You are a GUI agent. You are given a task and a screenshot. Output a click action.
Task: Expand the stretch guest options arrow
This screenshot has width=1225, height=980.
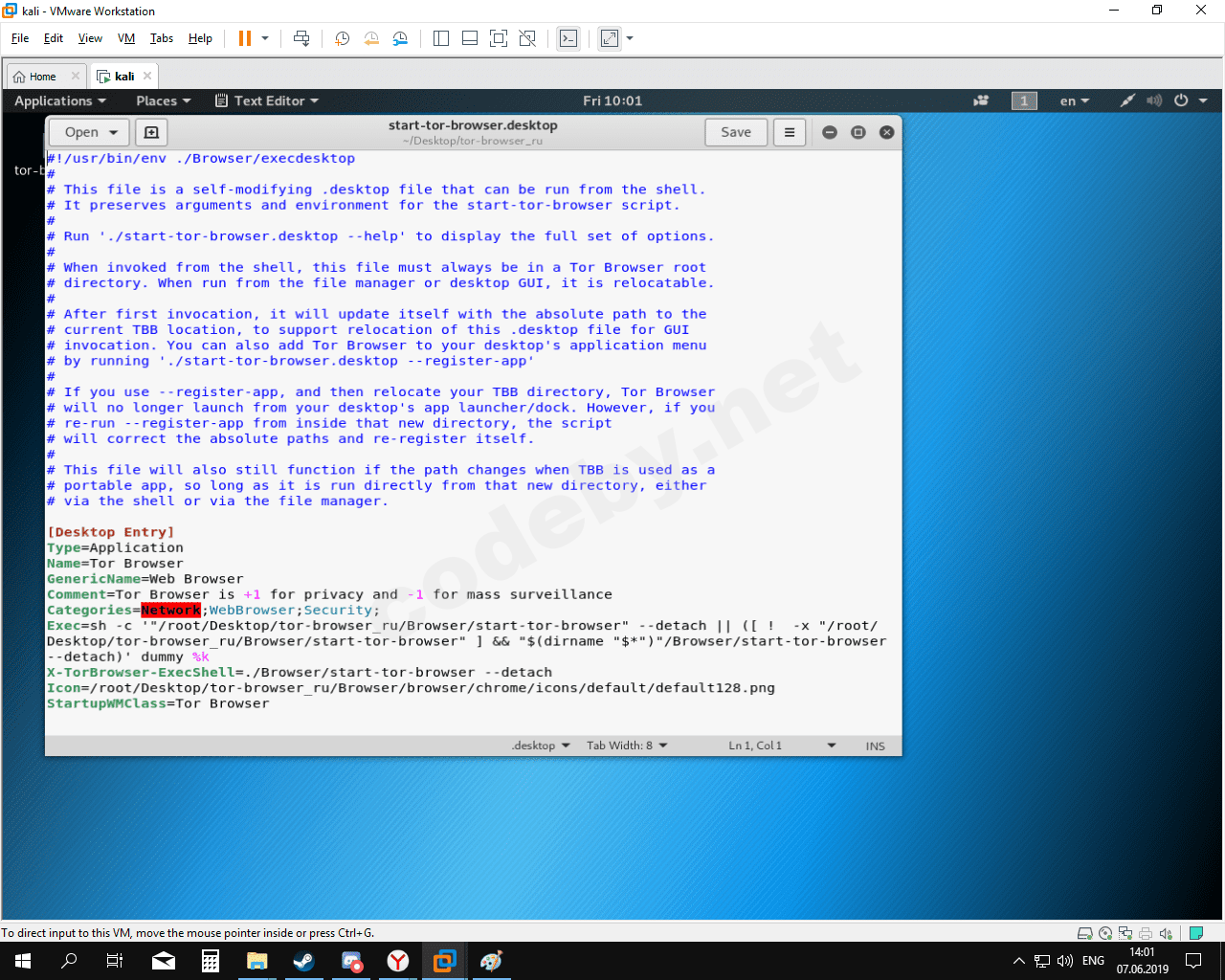tap(630, 38)
